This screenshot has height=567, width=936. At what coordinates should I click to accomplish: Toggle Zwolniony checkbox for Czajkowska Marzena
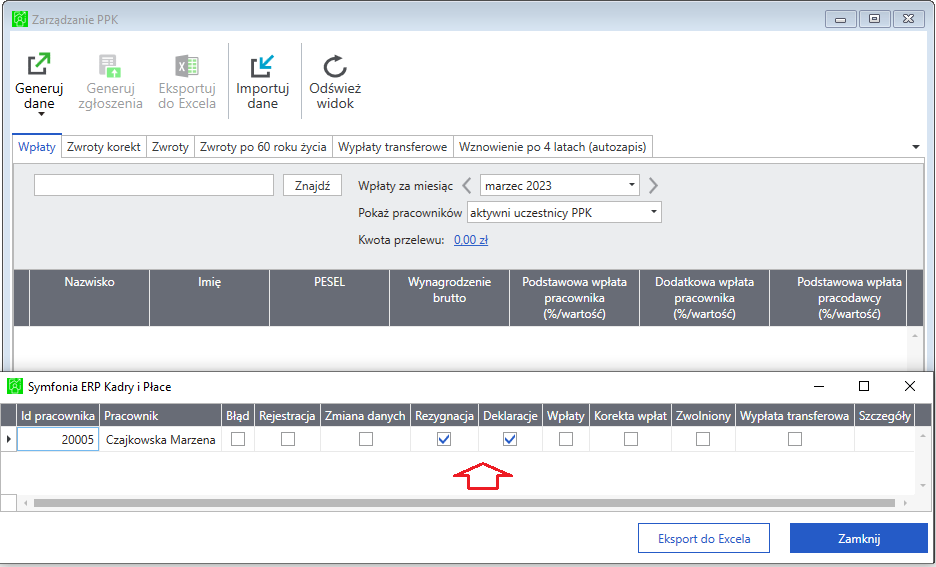[703, 439]
